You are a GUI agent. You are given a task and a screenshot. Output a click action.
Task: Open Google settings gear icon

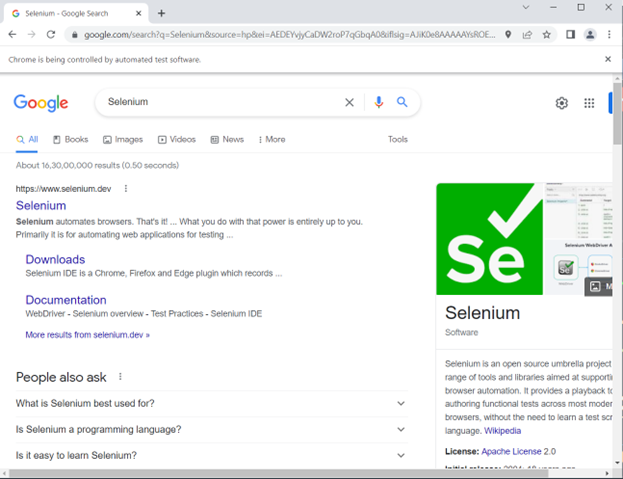coord(561,103)
